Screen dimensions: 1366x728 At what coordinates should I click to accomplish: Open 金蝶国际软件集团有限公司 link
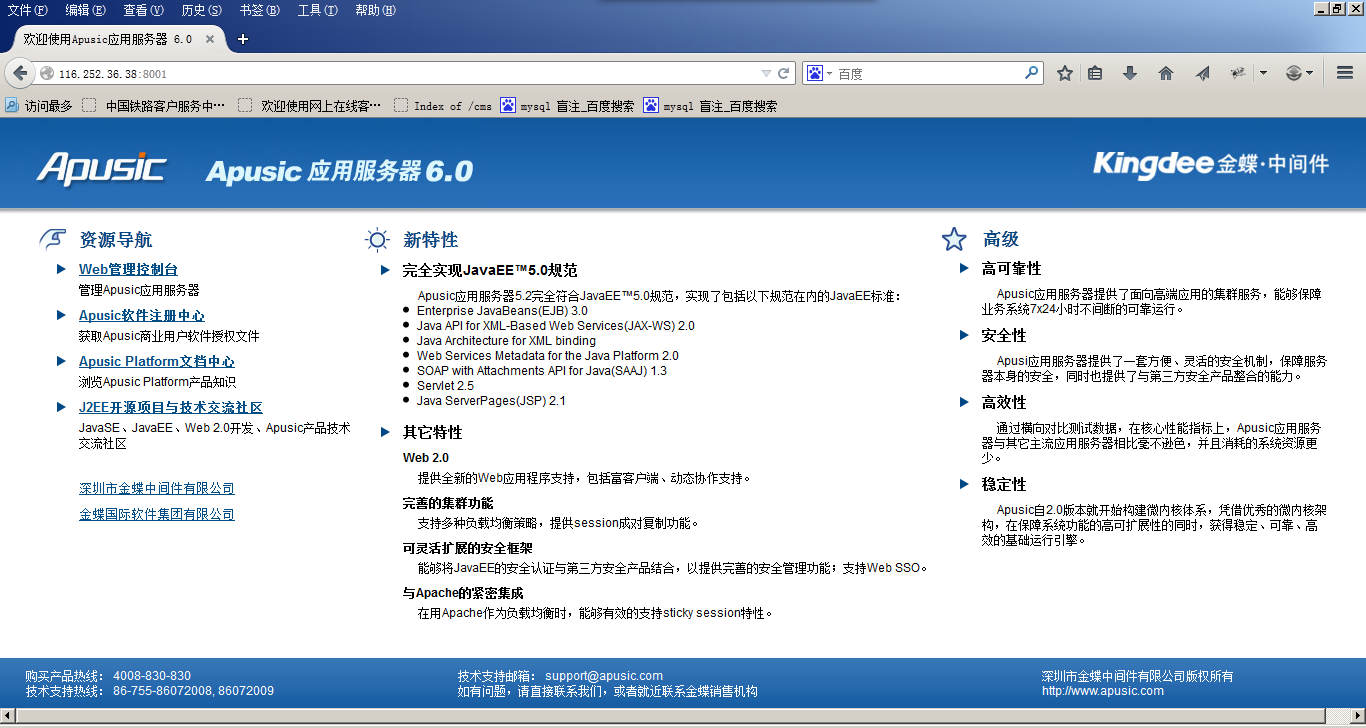click(x=157, y=514)
